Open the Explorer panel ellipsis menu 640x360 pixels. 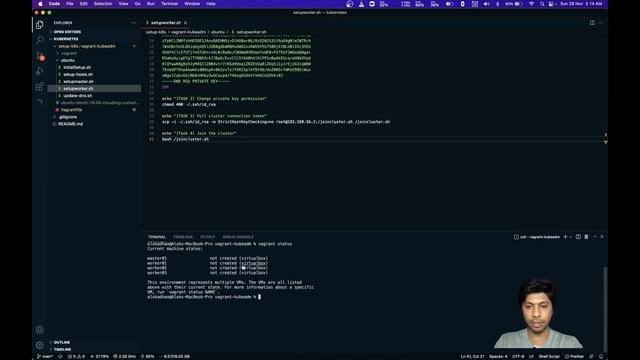(x=133, y=23)
